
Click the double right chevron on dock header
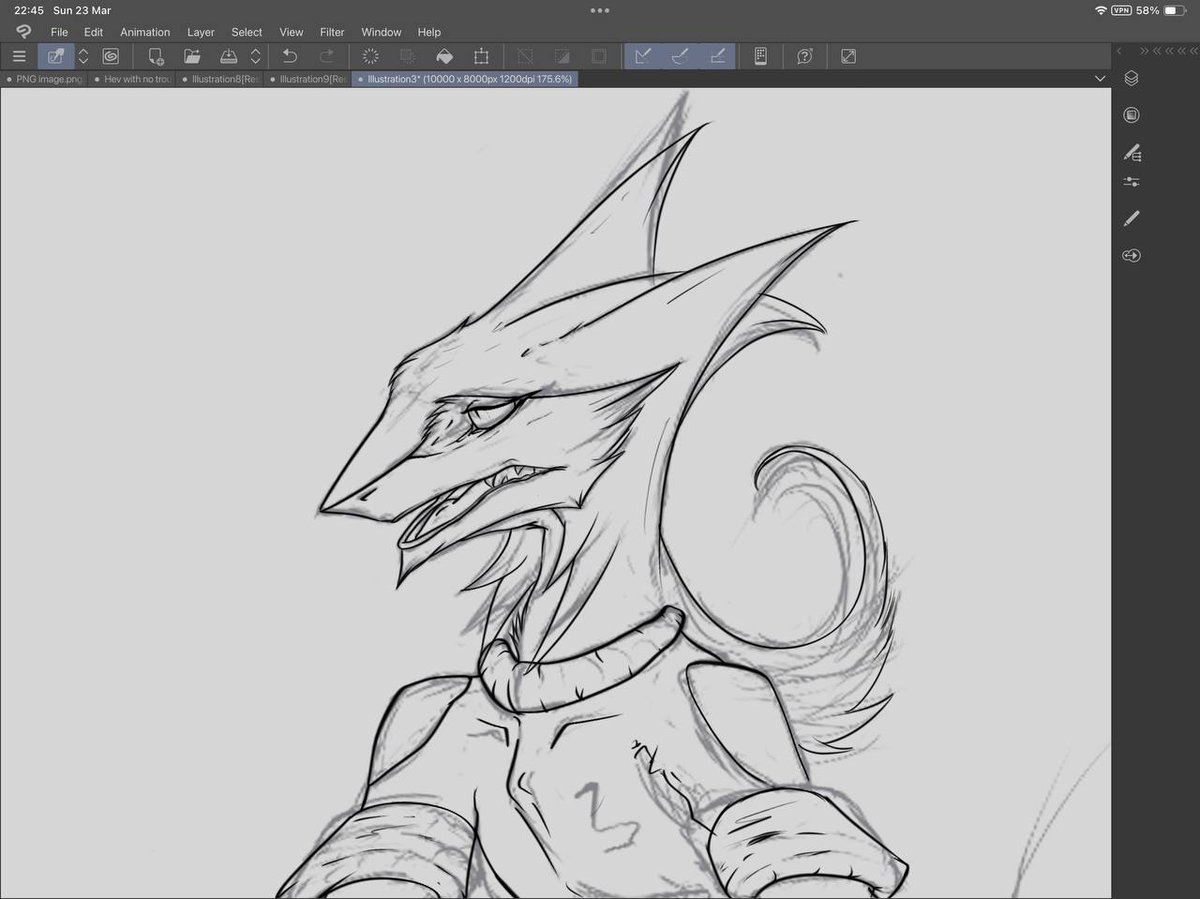click(1145, 50)
